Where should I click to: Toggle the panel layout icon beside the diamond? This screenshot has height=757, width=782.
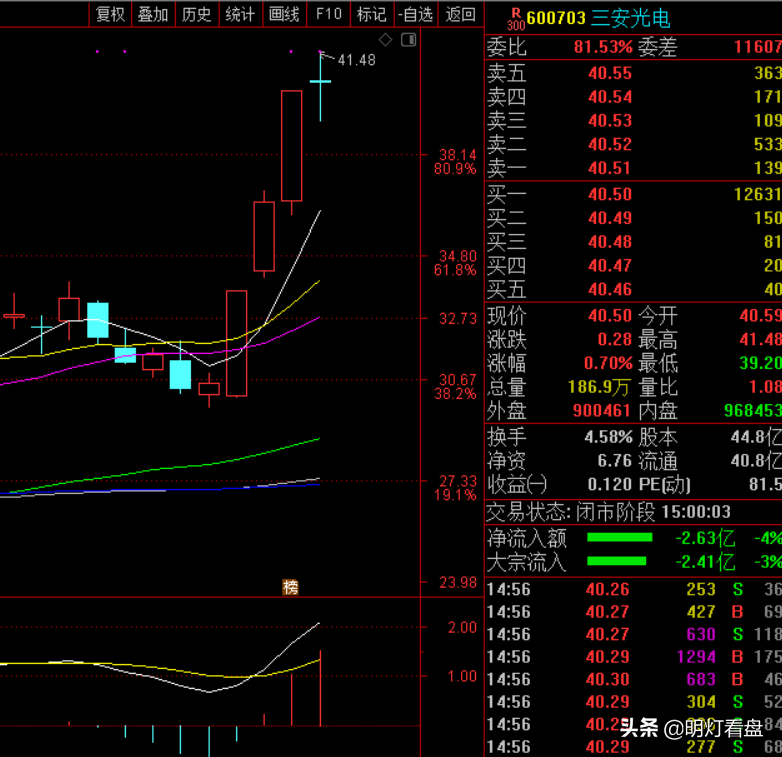click(x=407, y=39)
